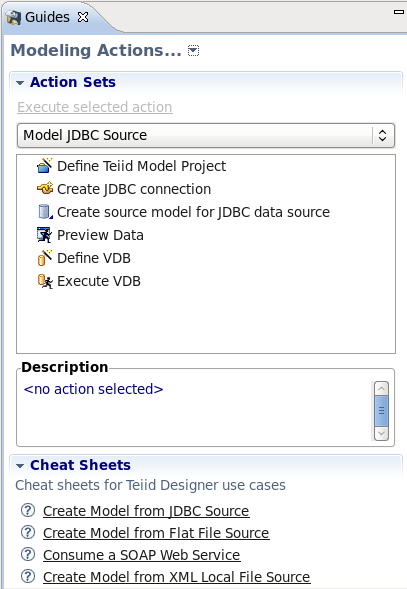Click the help icon beside Consume a SOAP Web Service
The height and width of the screenshot is (589, 407).
[x=28, y=554]
